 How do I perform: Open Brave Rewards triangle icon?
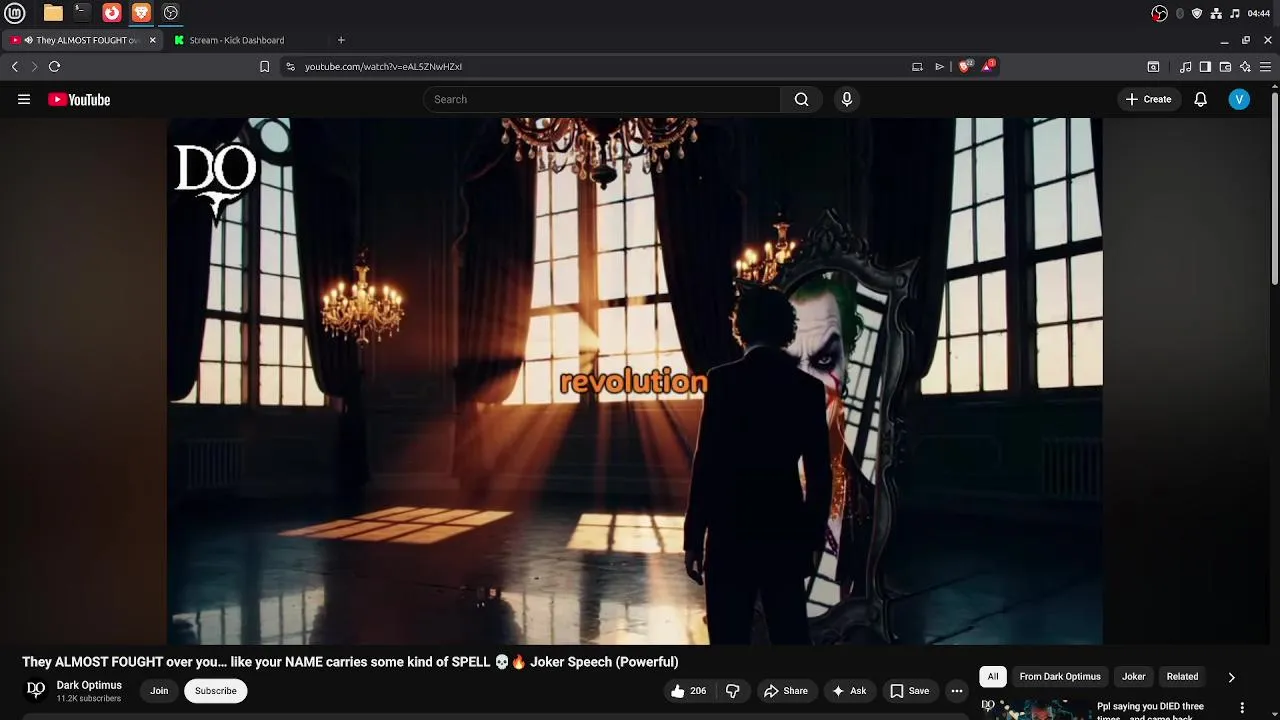(x=989, y=66)
